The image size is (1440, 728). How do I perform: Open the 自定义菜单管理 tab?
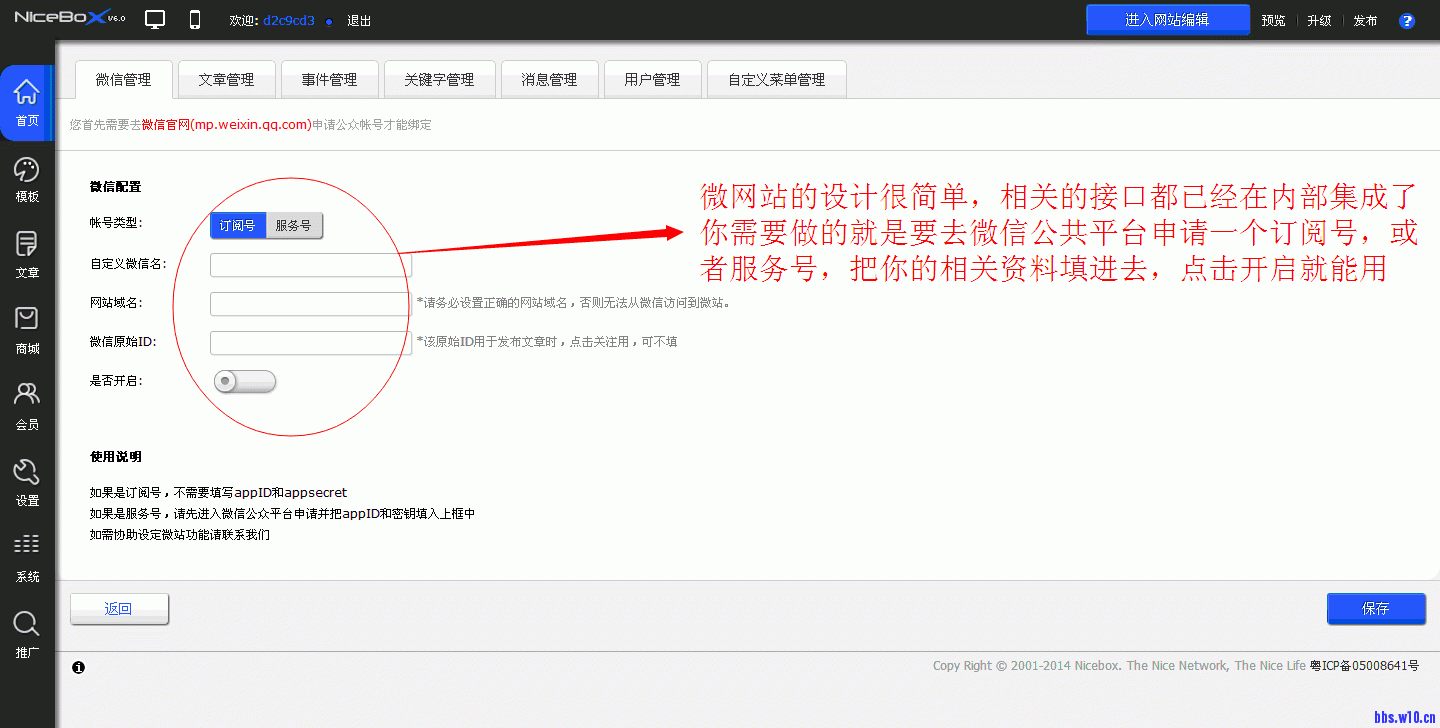(776, 79)
